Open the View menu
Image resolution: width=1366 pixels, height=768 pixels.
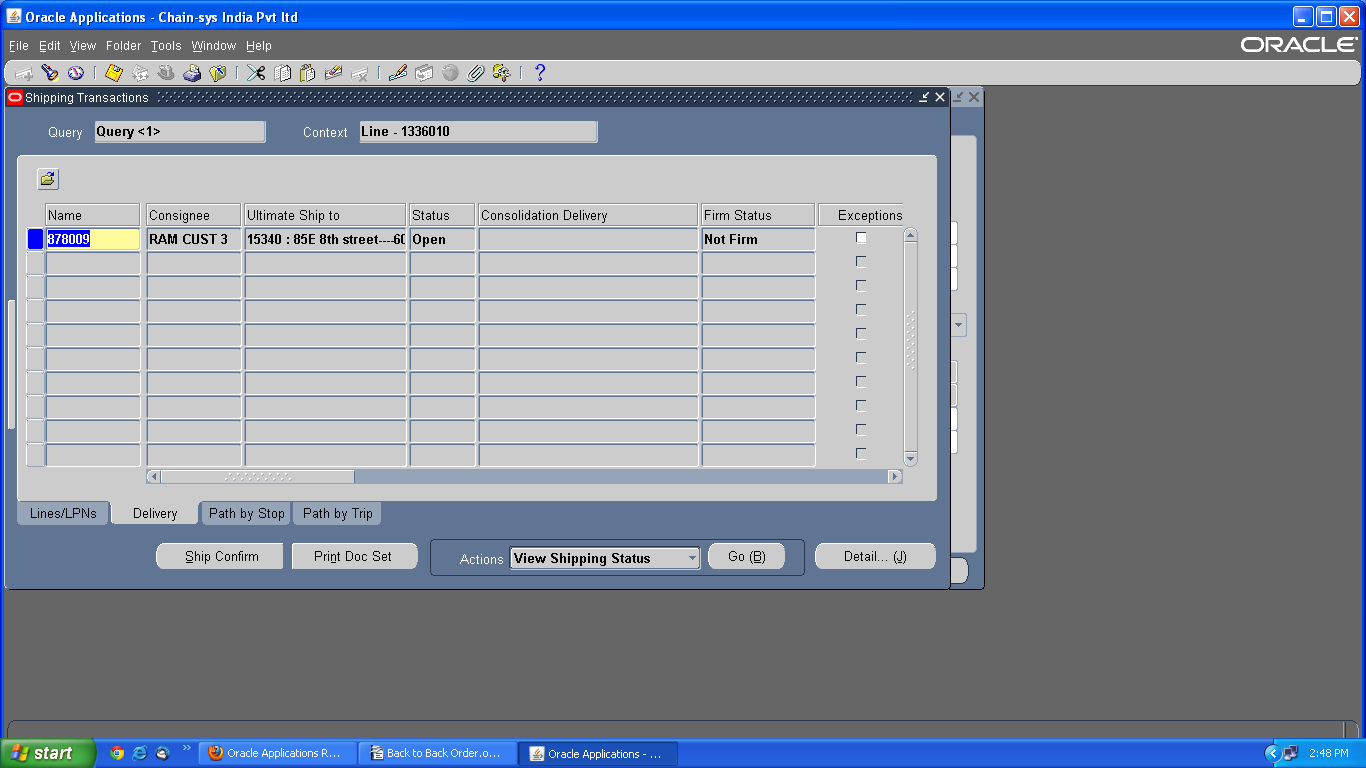[x=83, y=46]
